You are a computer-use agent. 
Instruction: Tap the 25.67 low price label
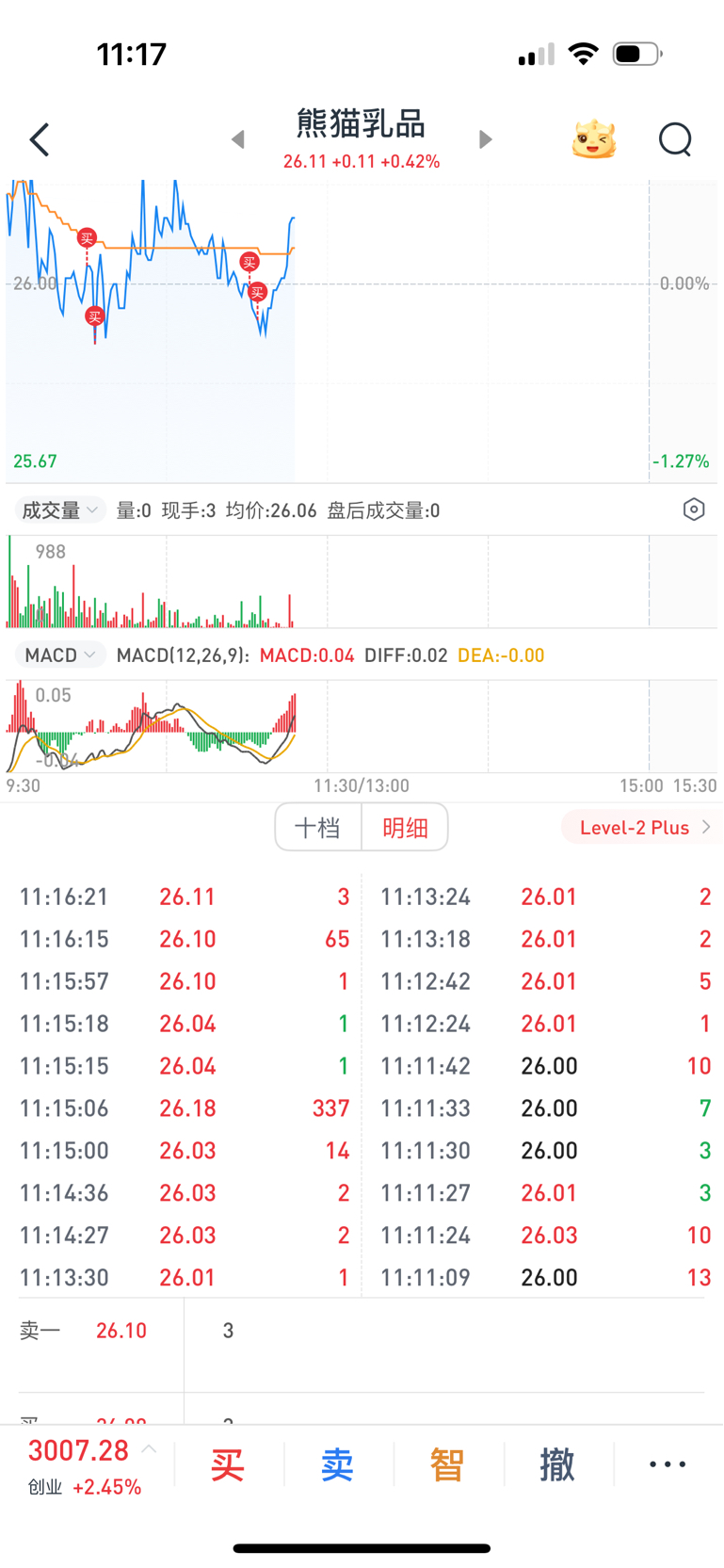[35, 461]
